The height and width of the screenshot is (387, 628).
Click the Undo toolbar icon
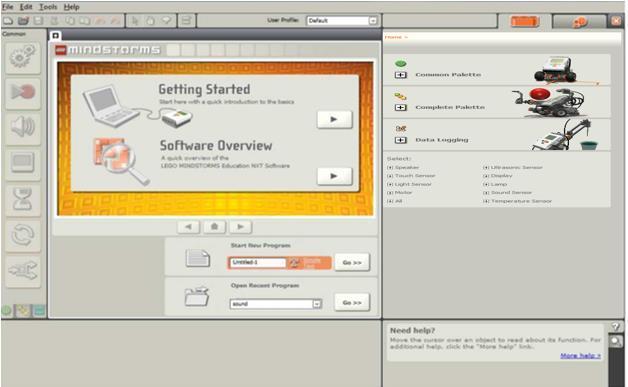click(x=100, y=20)
